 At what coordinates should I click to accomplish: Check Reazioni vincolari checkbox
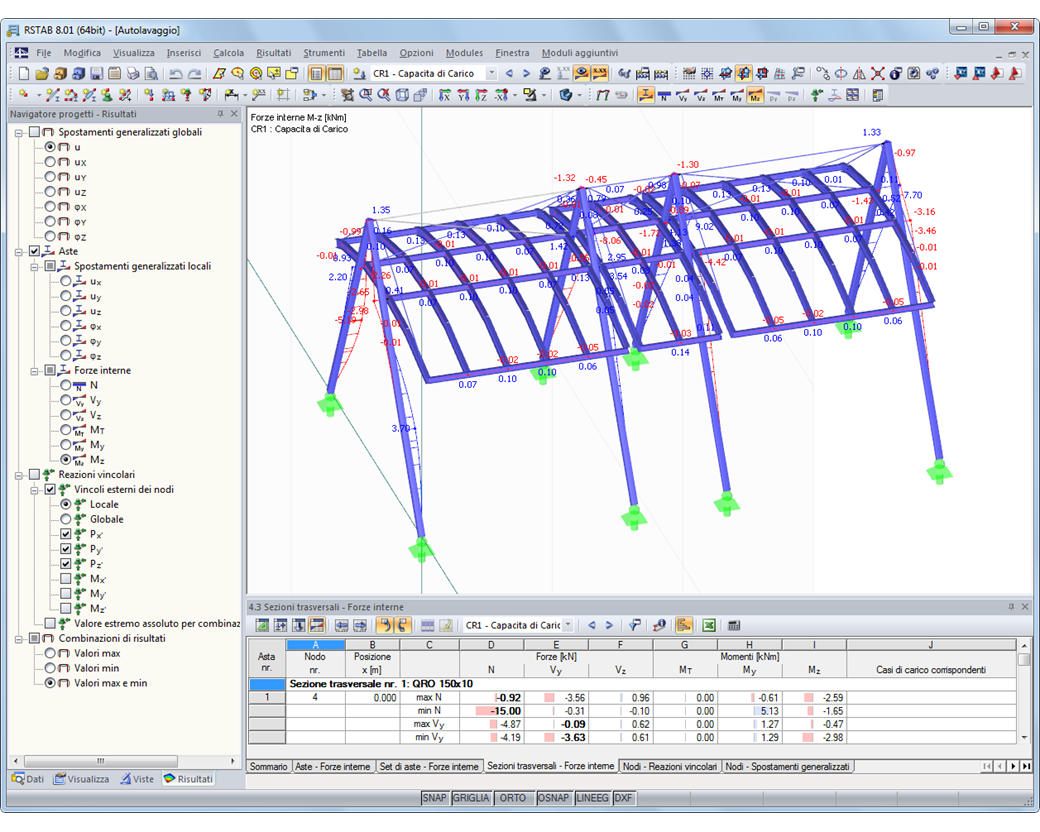[x=34, y=474]
